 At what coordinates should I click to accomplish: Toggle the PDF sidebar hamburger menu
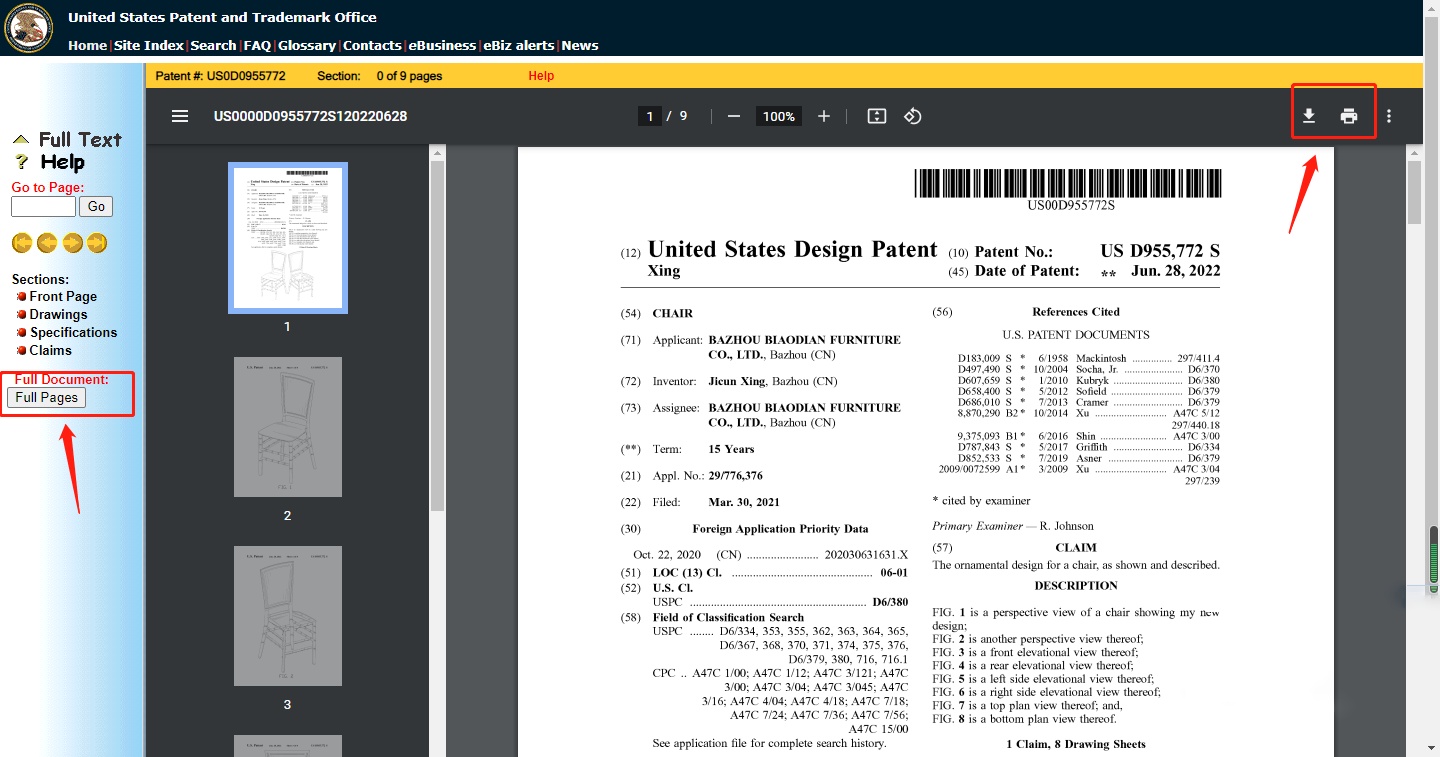180,116
